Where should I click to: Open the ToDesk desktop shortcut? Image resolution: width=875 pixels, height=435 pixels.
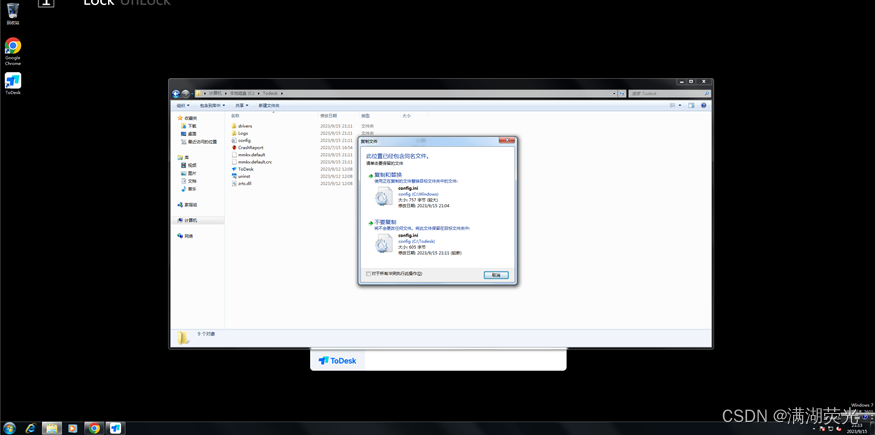(x=12, y=83)
